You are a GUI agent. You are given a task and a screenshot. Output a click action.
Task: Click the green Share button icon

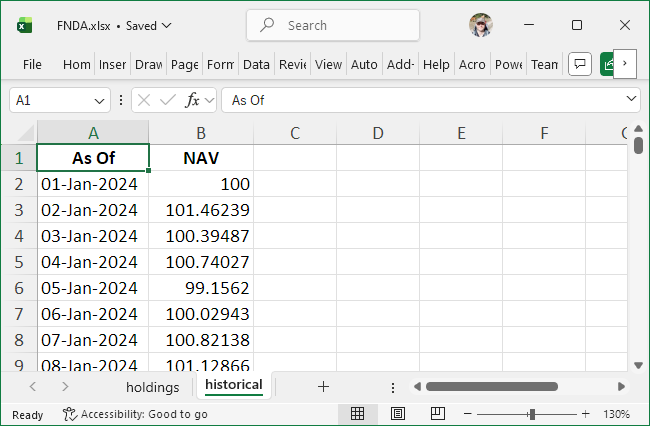[x=607, y=64]
